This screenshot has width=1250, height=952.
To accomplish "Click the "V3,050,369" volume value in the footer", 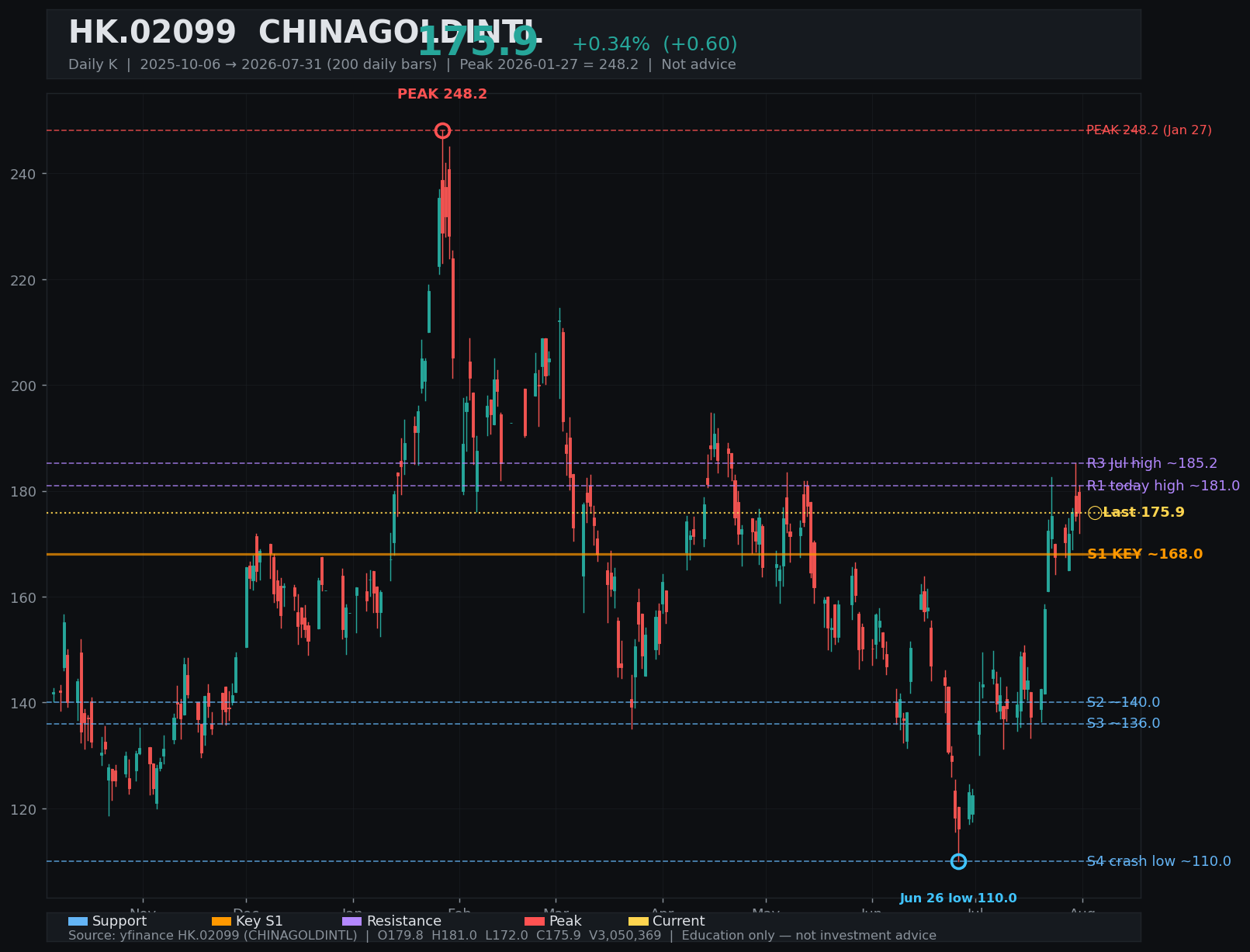I will 625,936.
